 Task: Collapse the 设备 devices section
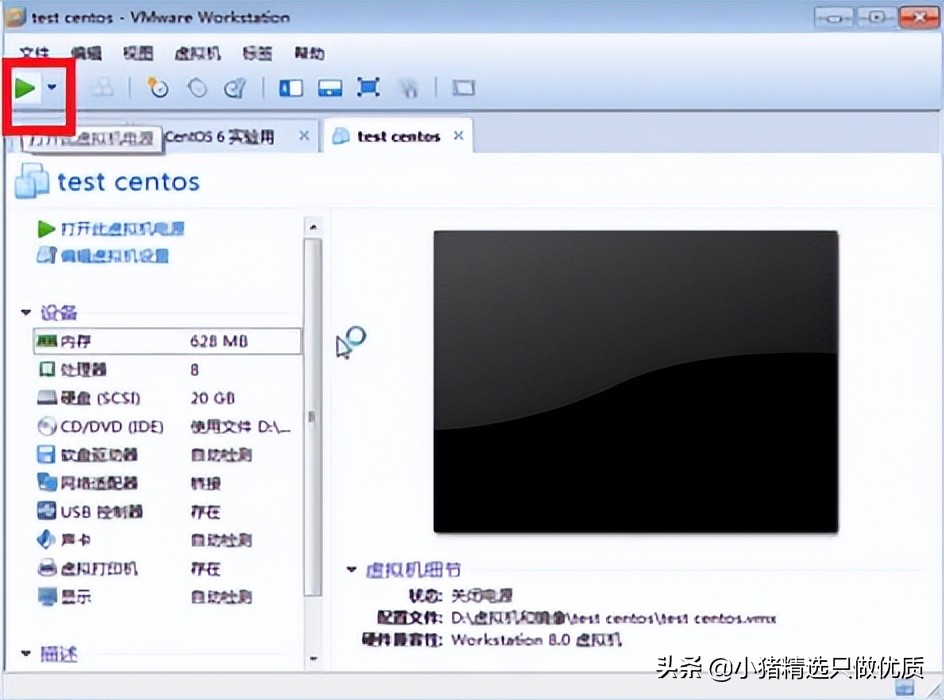(x=25, y=312)
